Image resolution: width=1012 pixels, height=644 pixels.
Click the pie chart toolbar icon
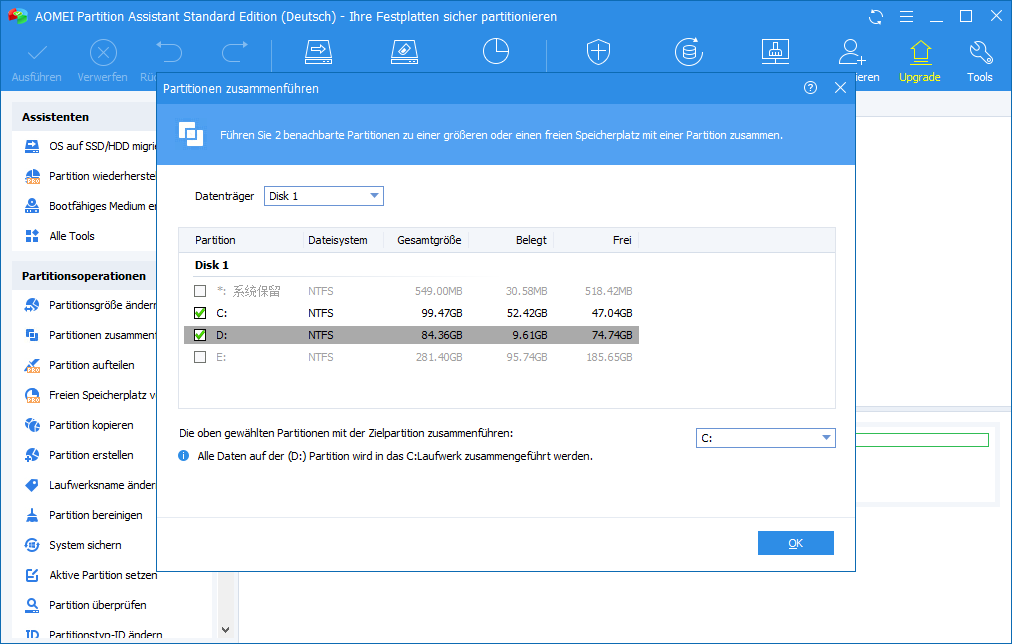496,52
